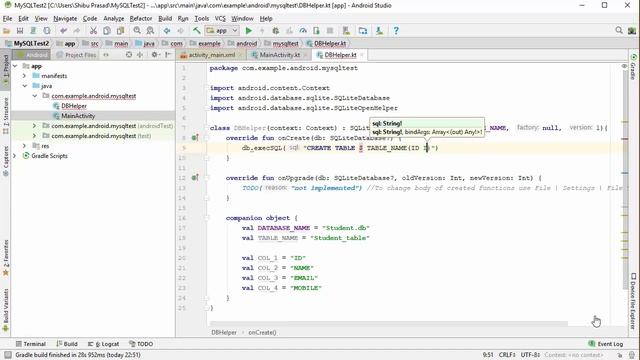Run app with the green play icon
This screenshot has width=640, height=360.
249,31
